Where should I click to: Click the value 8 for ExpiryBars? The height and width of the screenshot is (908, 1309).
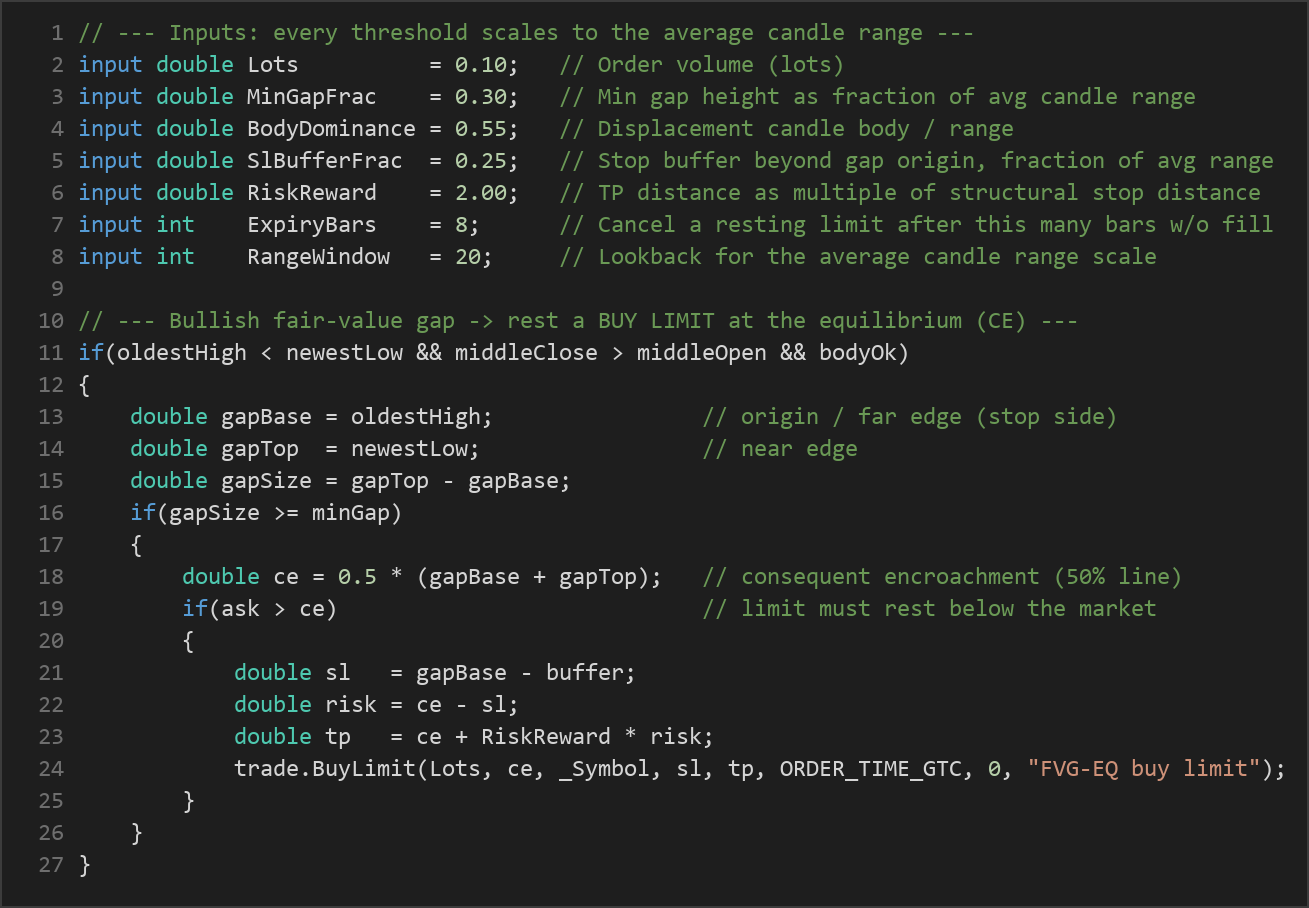[461, 225]
